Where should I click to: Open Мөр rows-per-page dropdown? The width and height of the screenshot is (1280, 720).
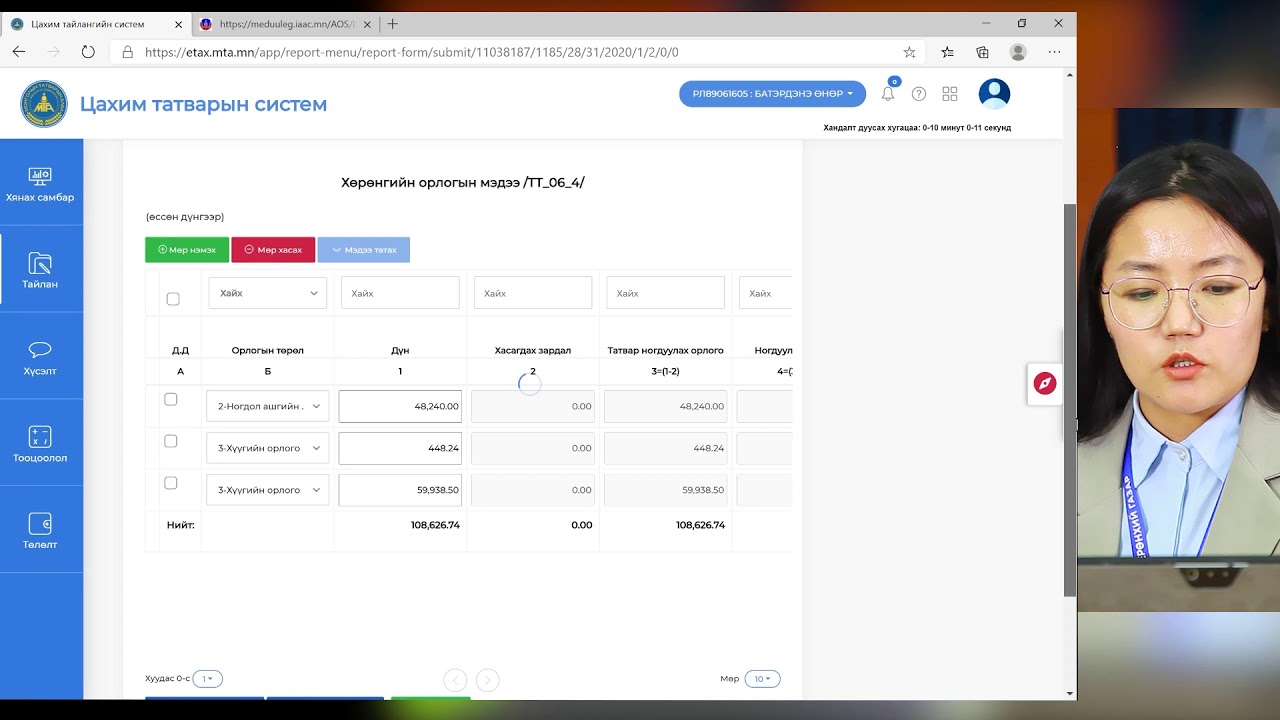(x=762, y=679)
